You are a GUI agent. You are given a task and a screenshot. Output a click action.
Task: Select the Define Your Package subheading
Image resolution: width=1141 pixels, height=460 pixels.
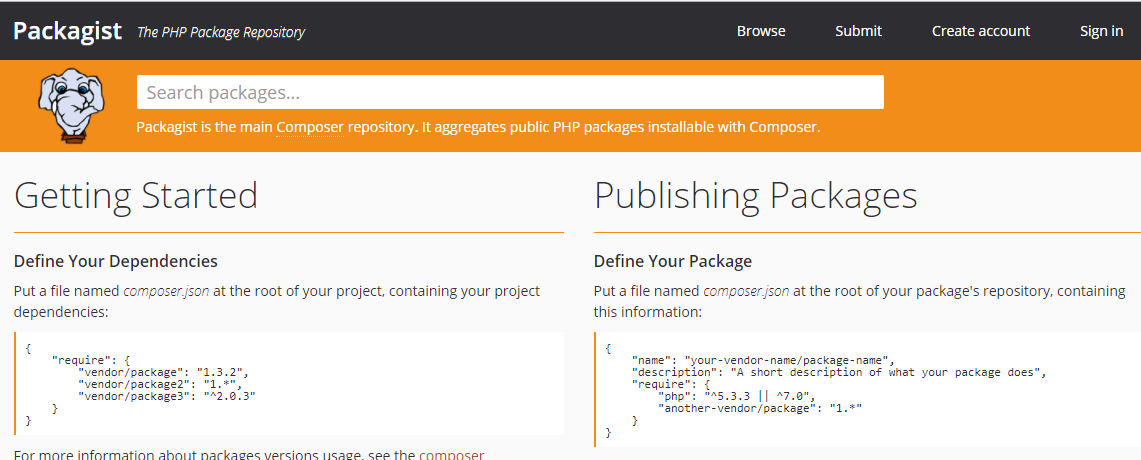point(672,261)
